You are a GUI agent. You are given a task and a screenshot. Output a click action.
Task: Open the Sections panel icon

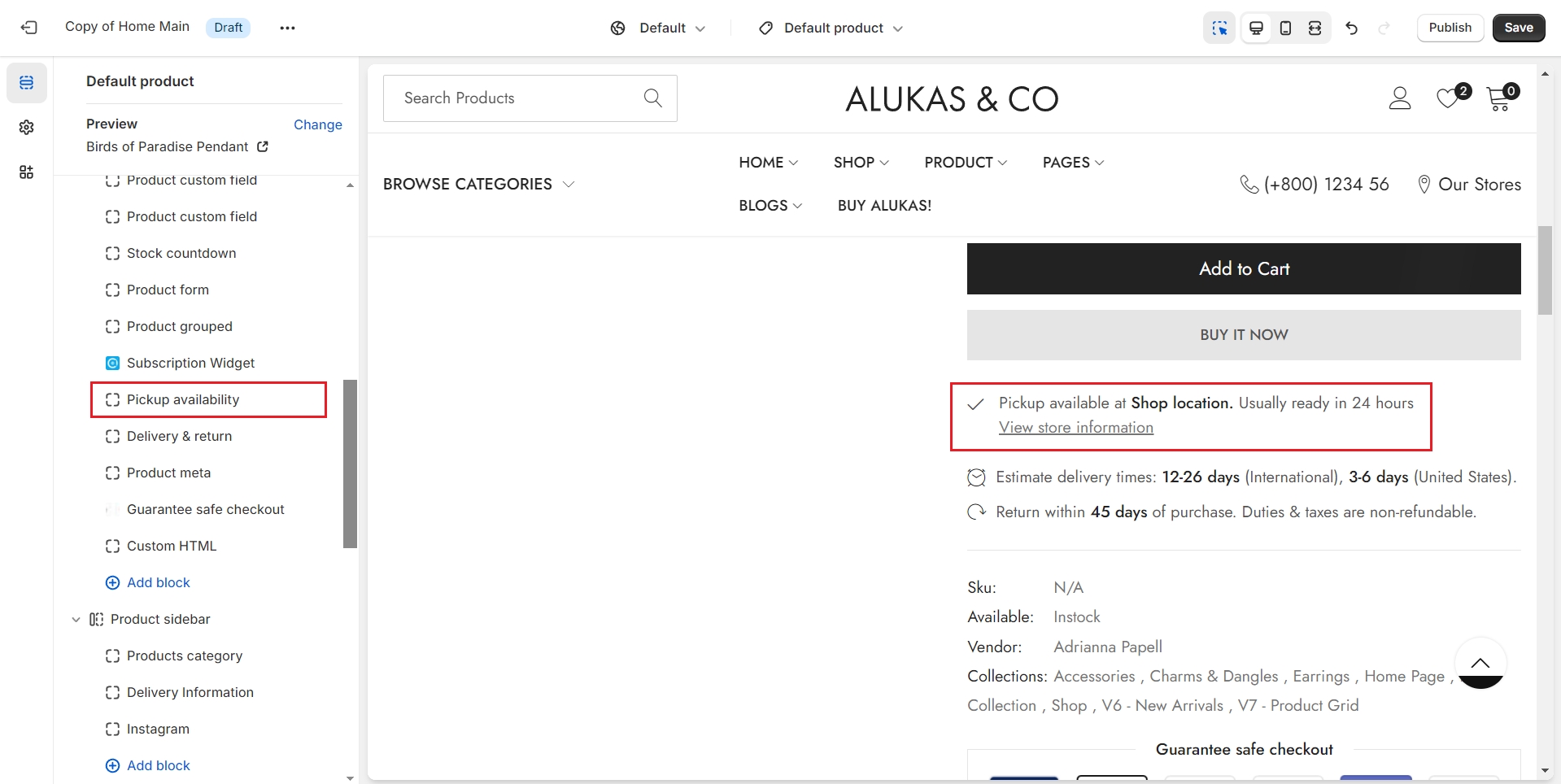(x=27, y=83)
